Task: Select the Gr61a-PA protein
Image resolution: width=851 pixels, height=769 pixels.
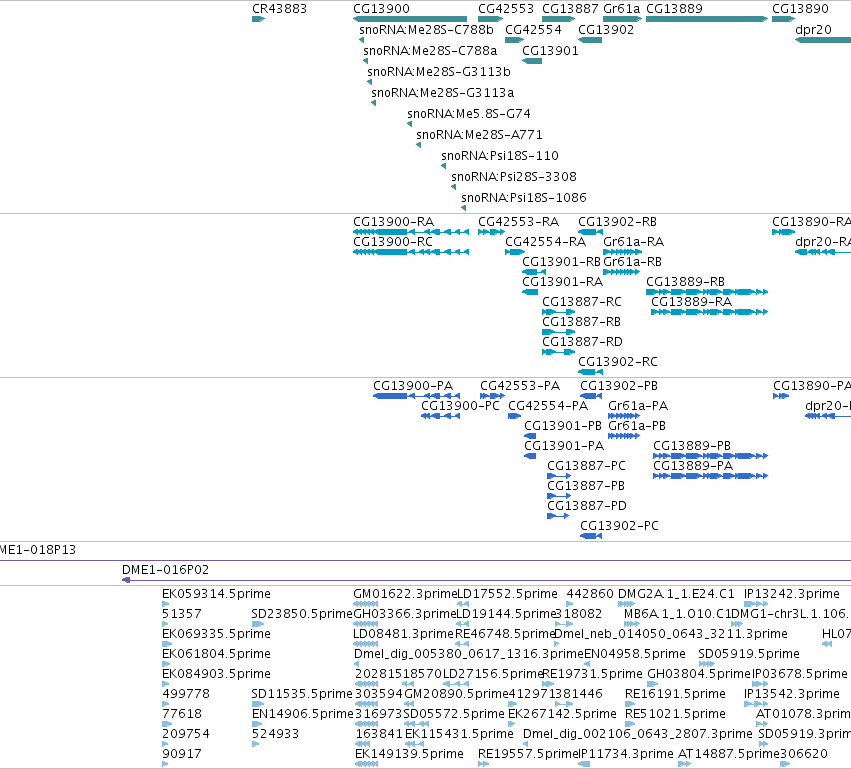Action: point(624,416)
